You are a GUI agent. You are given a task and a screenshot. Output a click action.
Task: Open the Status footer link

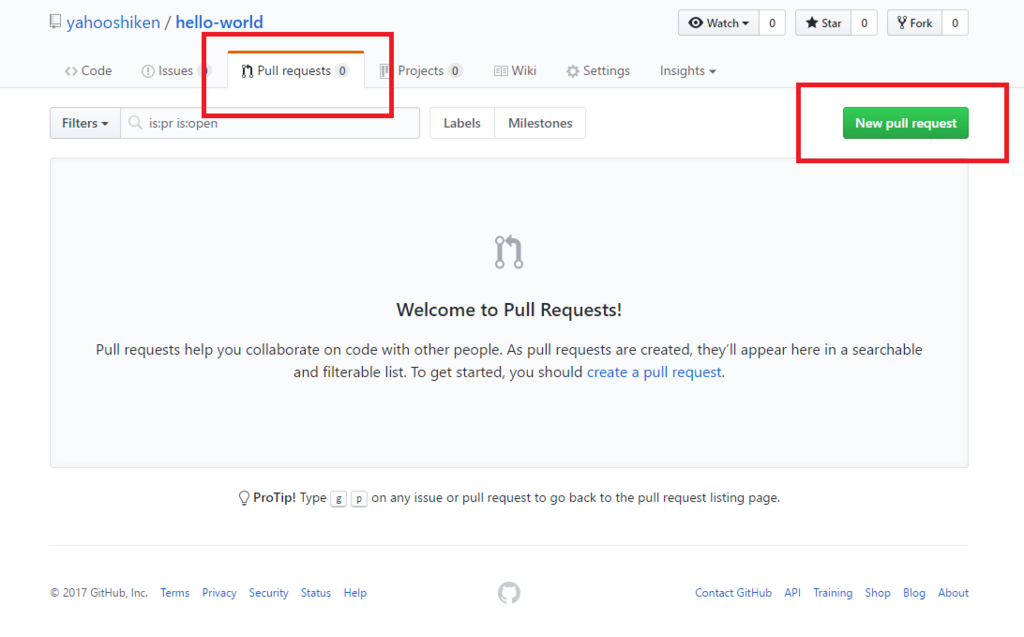pyautogui.click(x=315, y=593)
